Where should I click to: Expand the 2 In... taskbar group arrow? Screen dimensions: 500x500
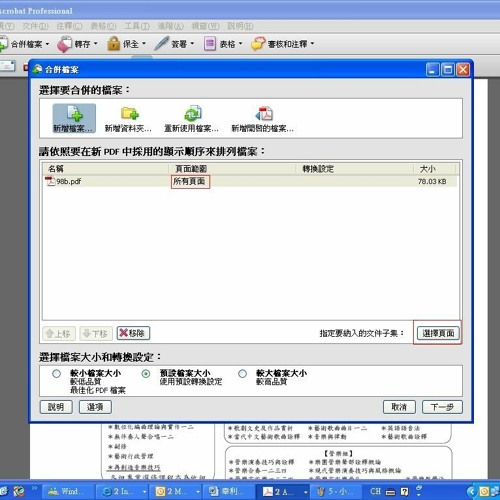coord(145,492)
